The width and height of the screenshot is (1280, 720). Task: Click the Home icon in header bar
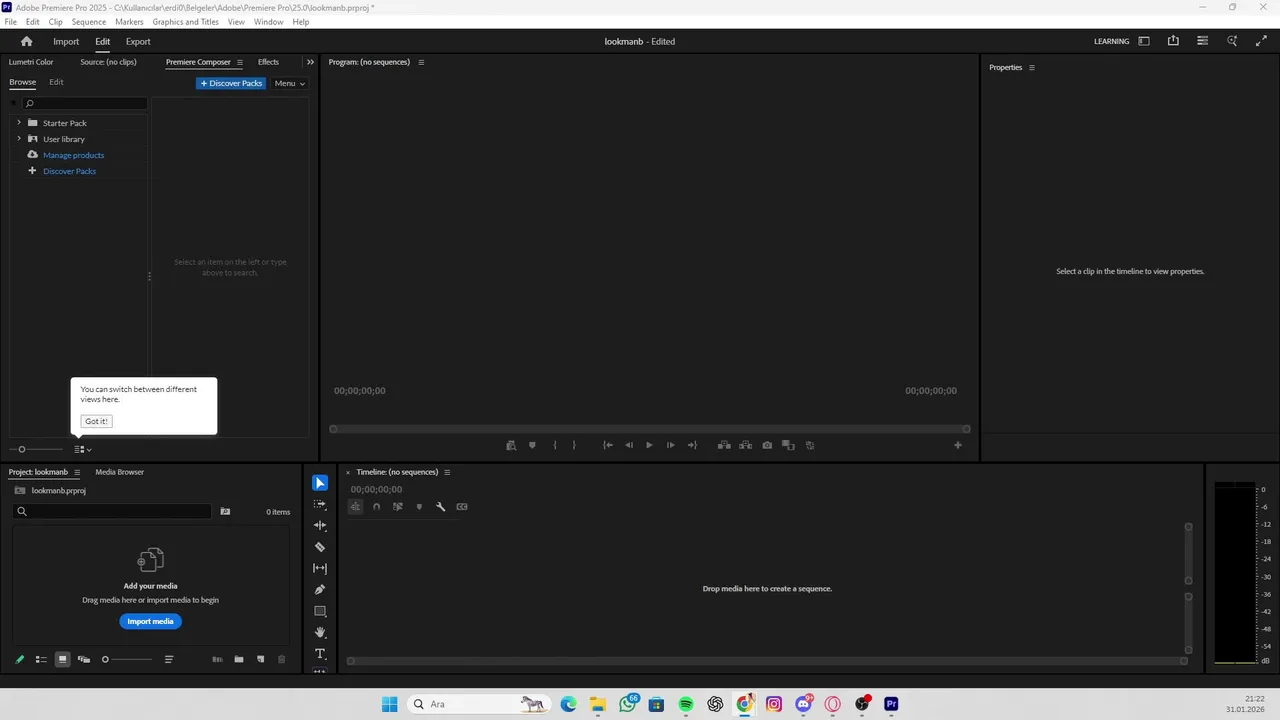coord(27,41)
